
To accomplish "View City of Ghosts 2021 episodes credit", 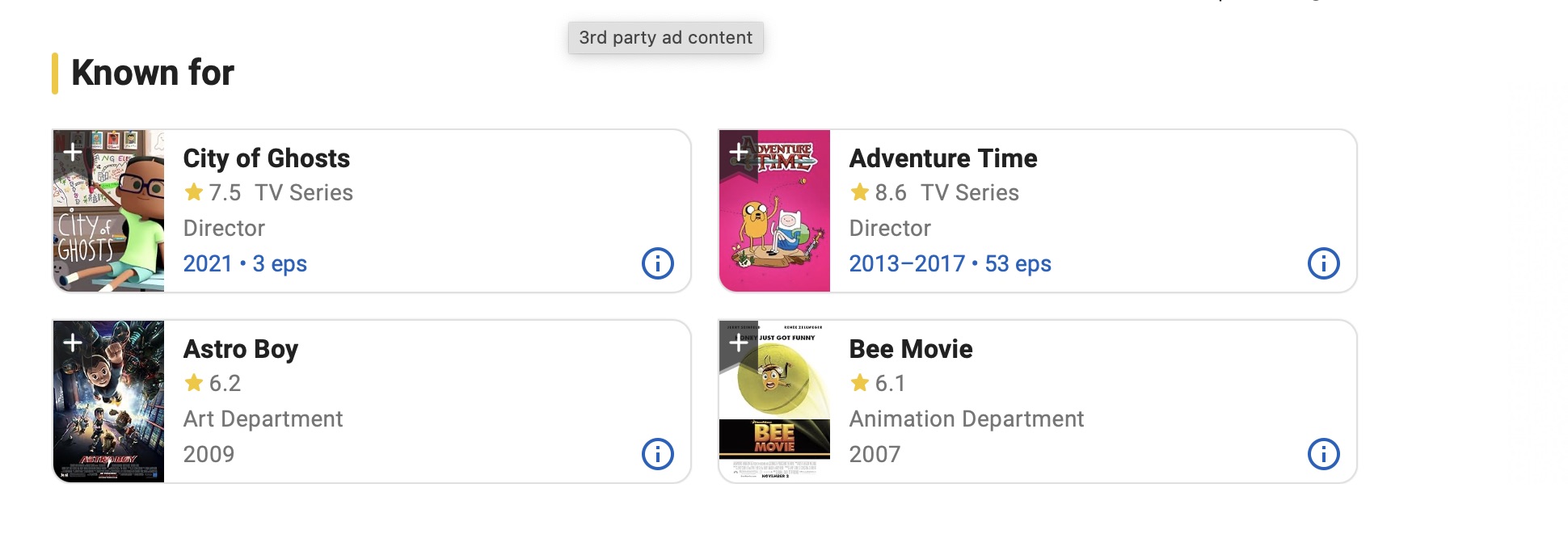I will coord(245,264).
